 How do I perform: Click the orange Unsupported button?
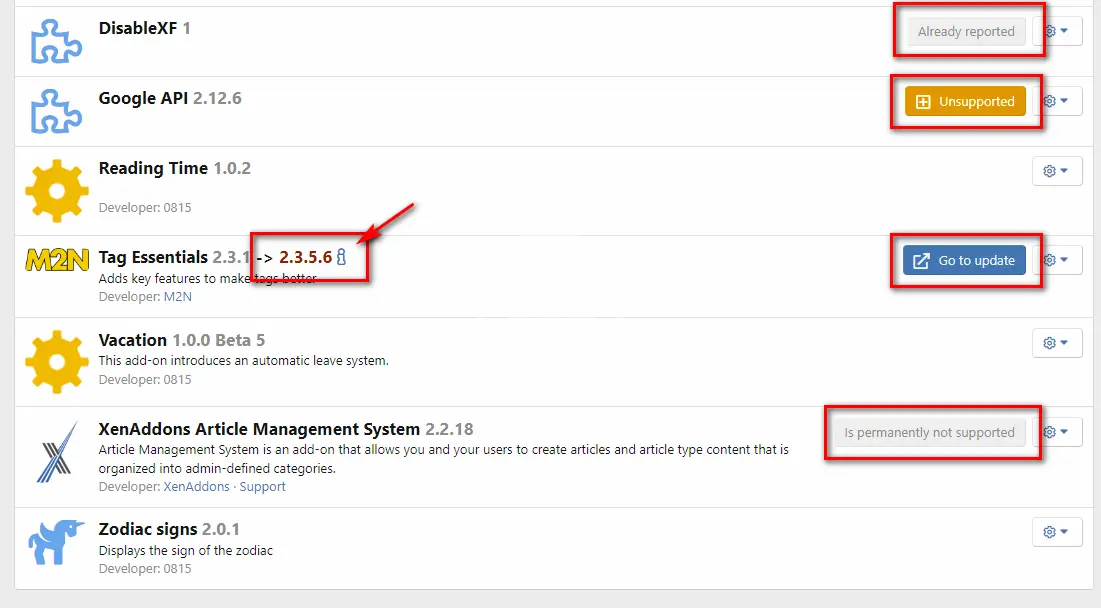pos(965,101)
